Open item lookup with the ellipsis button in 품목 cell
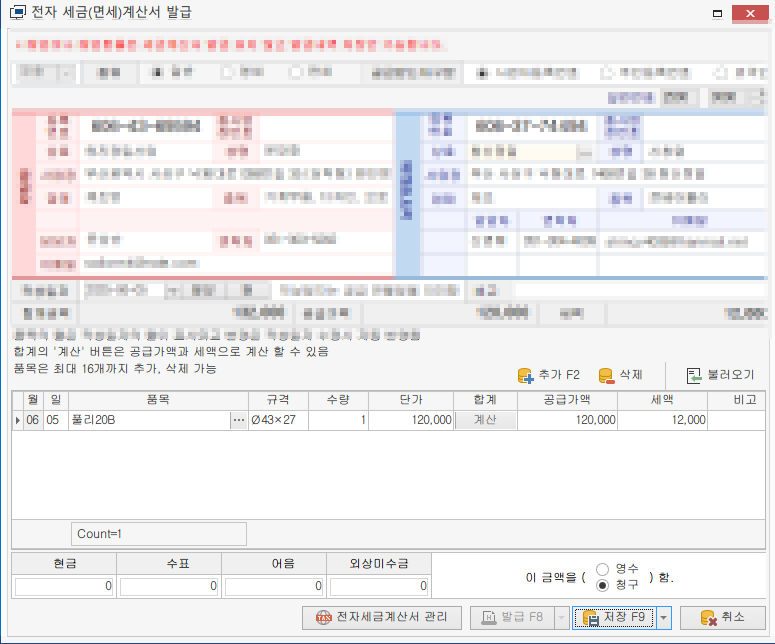Viewport: 775px width, 644px height. pos(238,421)
